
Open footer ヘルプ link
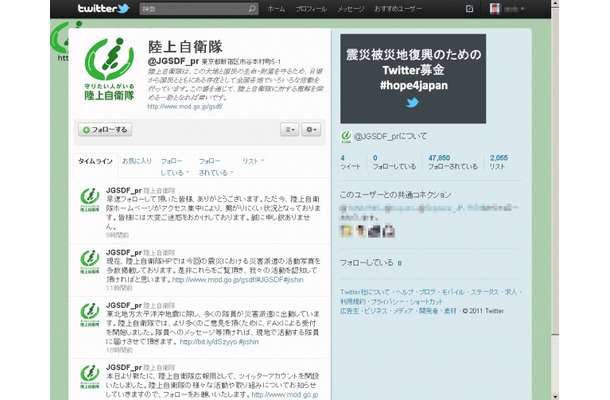pyautogui.click(x=405, y=292)
